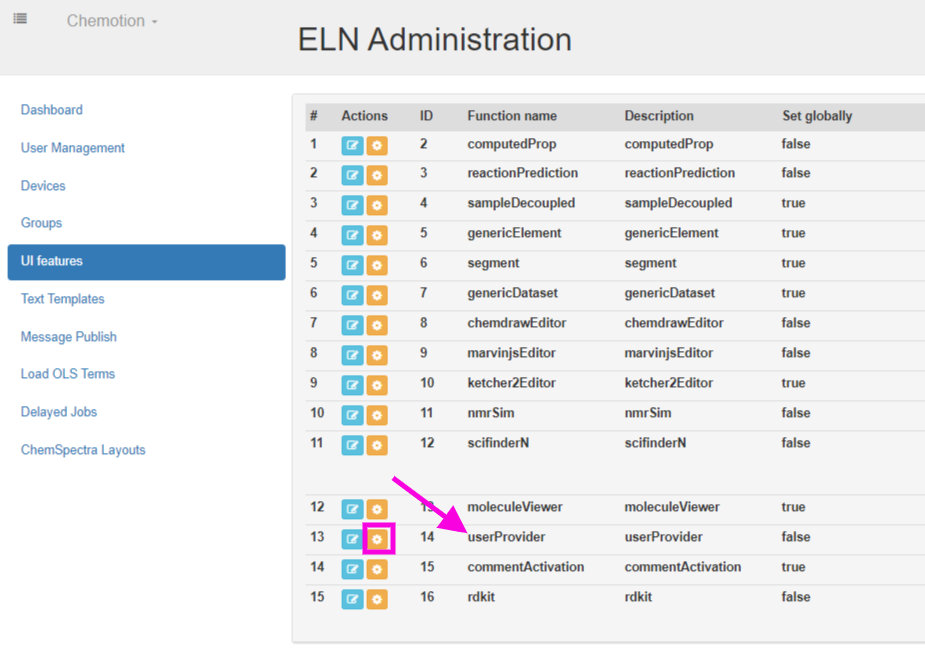The height and width of the screenshot is (654, 925).
Task: Edit the marvinjsEditor row
Action: point(352,355)
